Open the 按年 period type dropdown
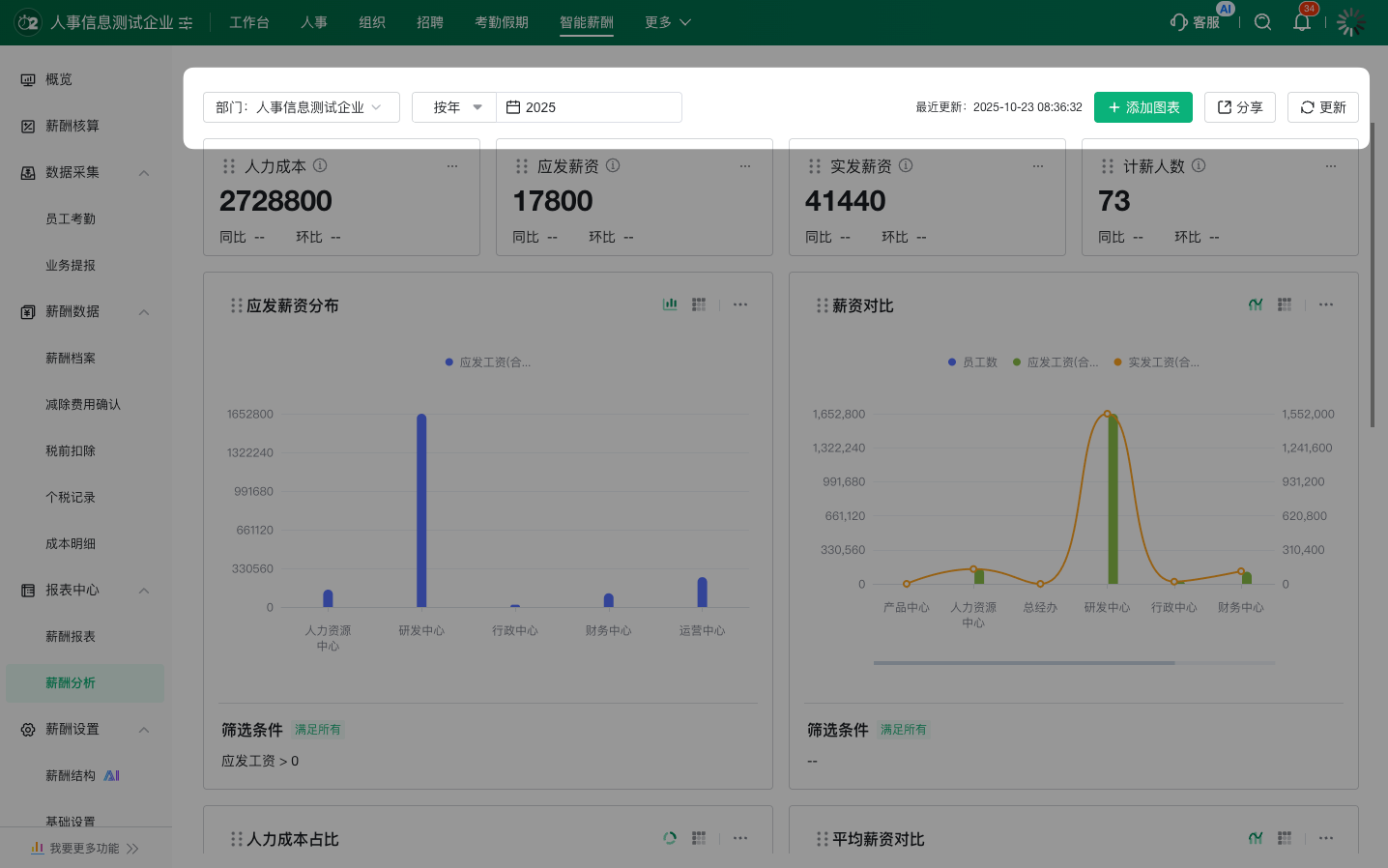The height and width of the screenshot is (868, 1388). click(454, 107)
